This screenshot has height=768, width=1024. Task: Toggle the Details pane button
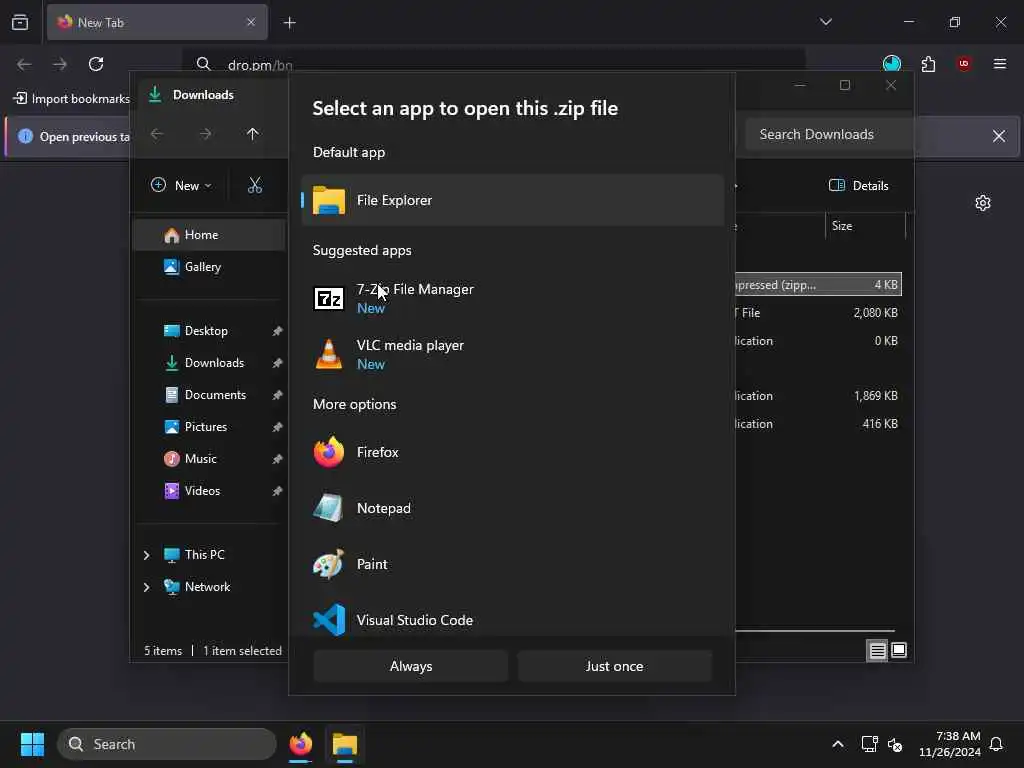coord(858,185)
